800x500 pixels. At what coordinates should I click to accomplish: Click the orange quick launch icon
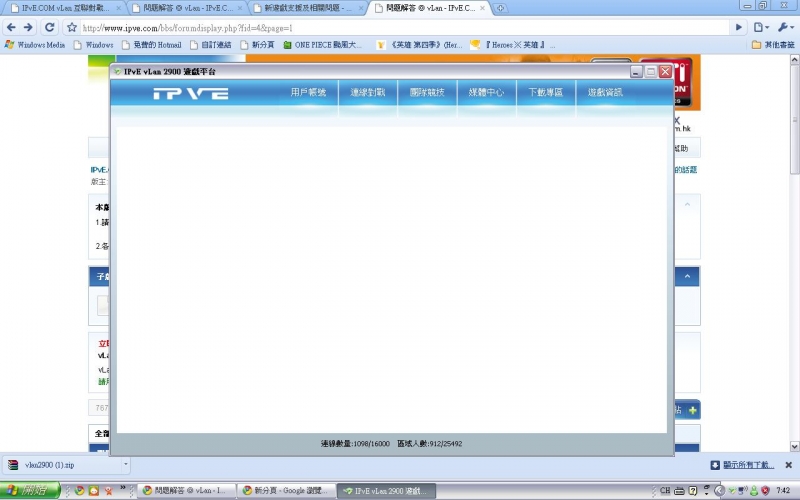[94, 490]
